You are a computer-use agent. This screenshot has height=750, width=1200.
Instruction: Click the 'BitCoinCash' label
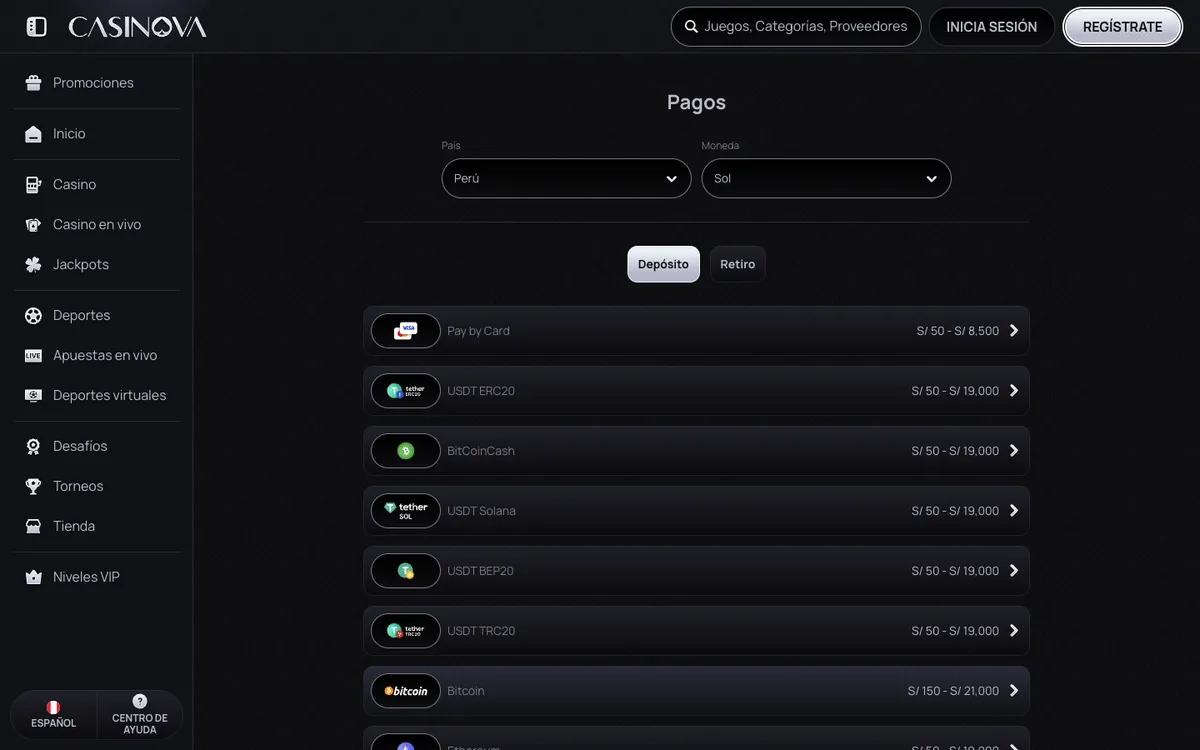481,451
